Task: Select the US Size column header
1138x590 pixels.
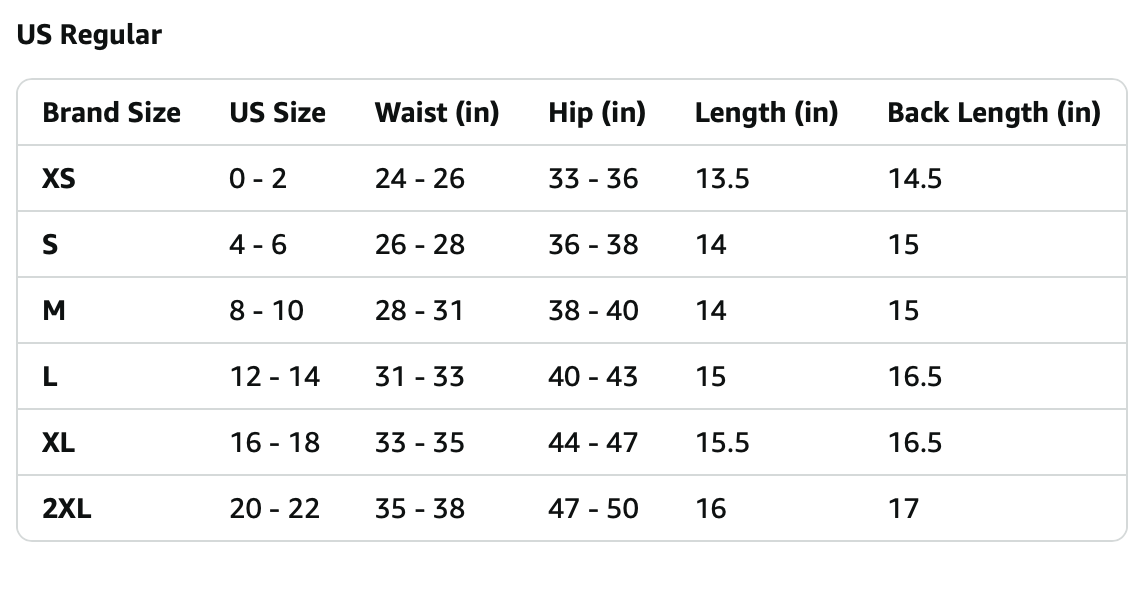Action: [277, 113]
